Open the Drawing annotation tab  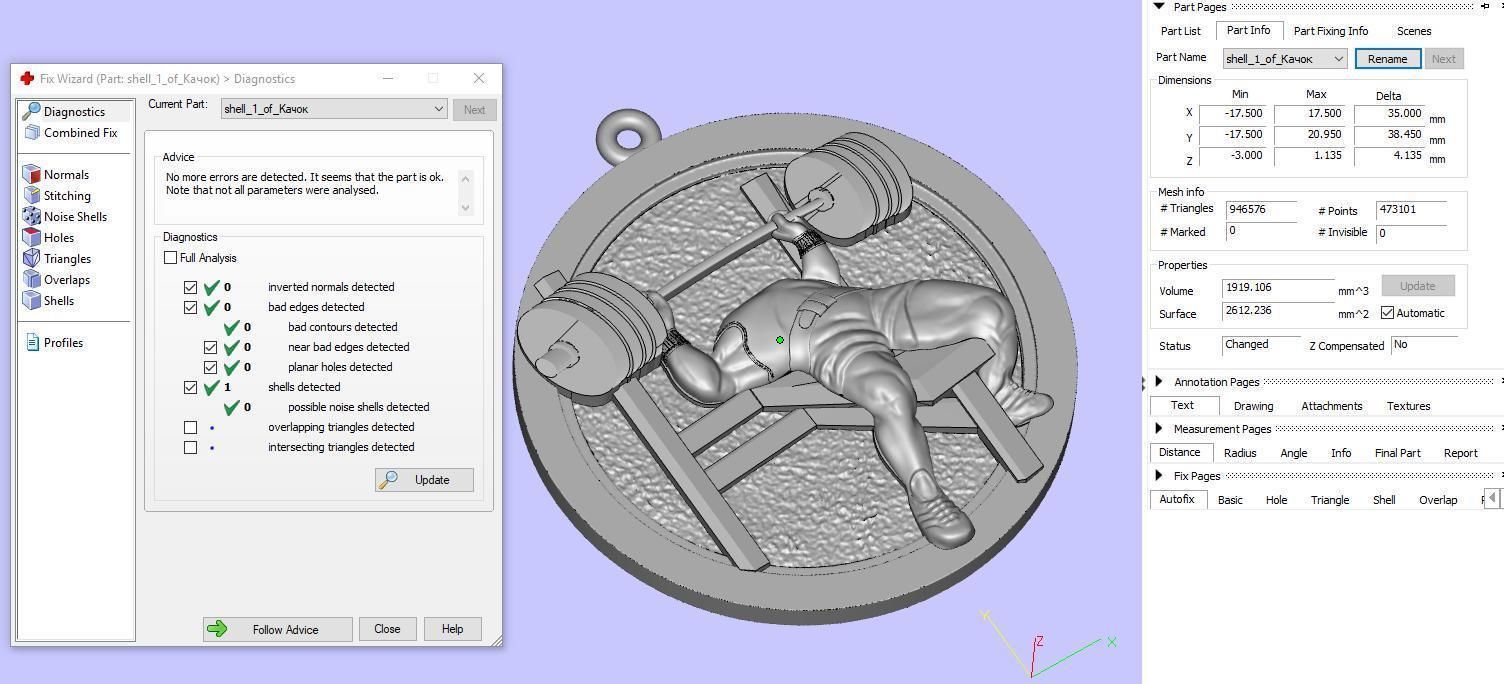point(1253,406)
